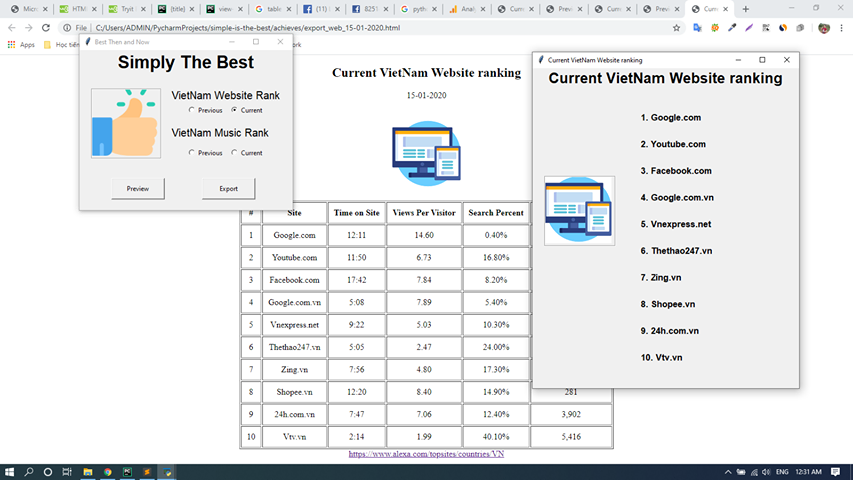Viewport: 853px width, 480px height.
Task: Open the Python app on the taskbar
Action: [x=167, y=472]
